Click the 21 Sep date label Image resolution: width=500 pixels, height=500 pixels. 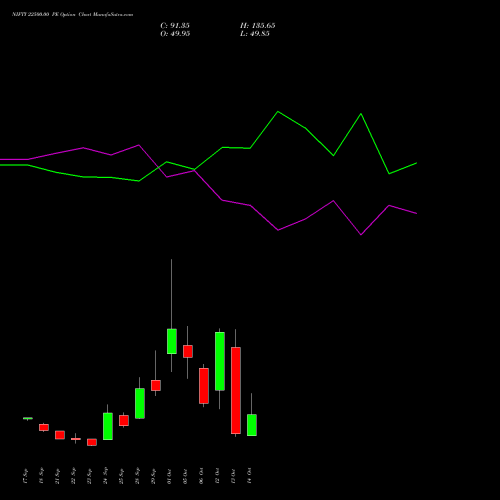[x=57, y=476]
